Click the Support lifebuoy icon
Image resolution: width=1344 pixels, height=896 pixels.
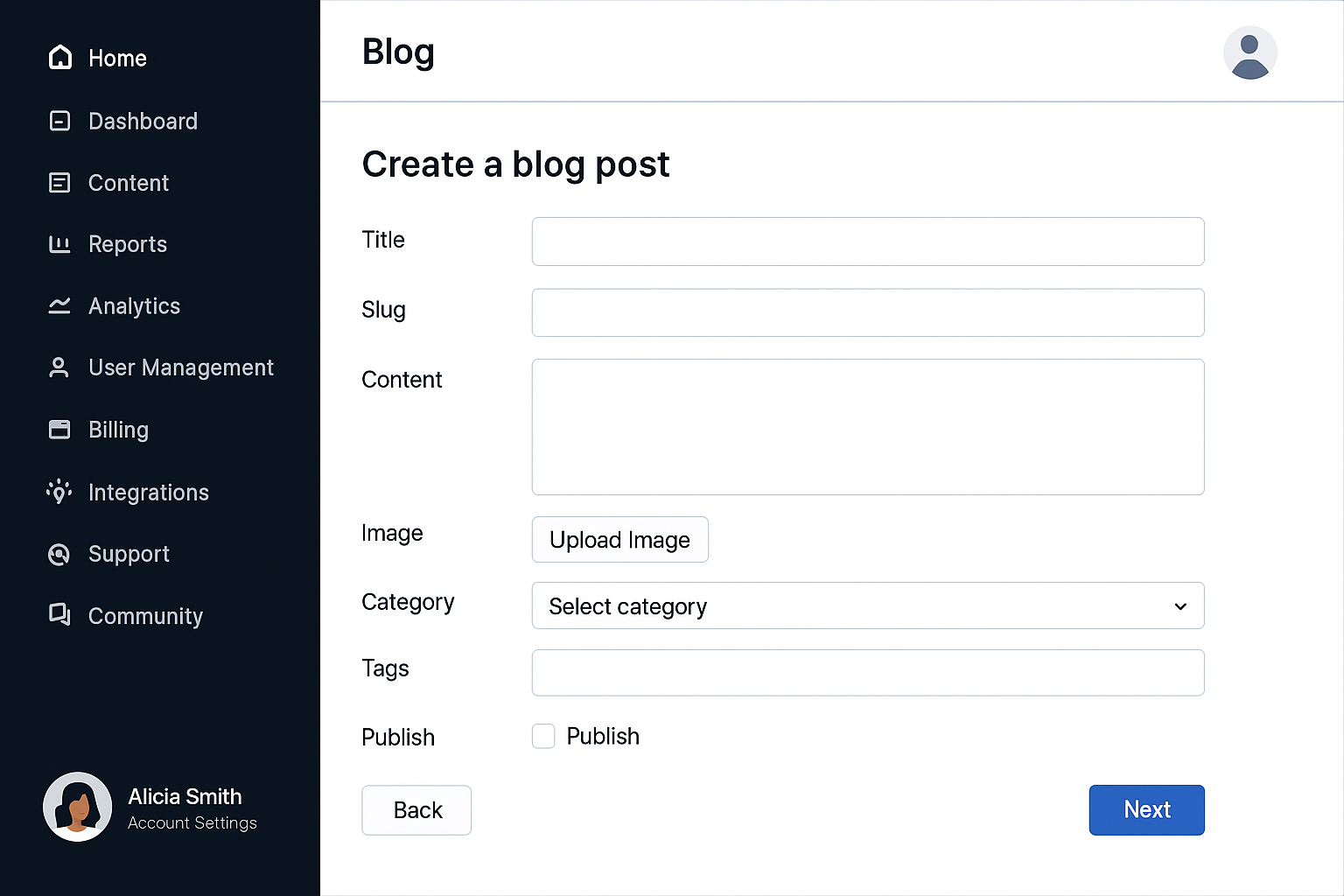click(x=59, y=554)
